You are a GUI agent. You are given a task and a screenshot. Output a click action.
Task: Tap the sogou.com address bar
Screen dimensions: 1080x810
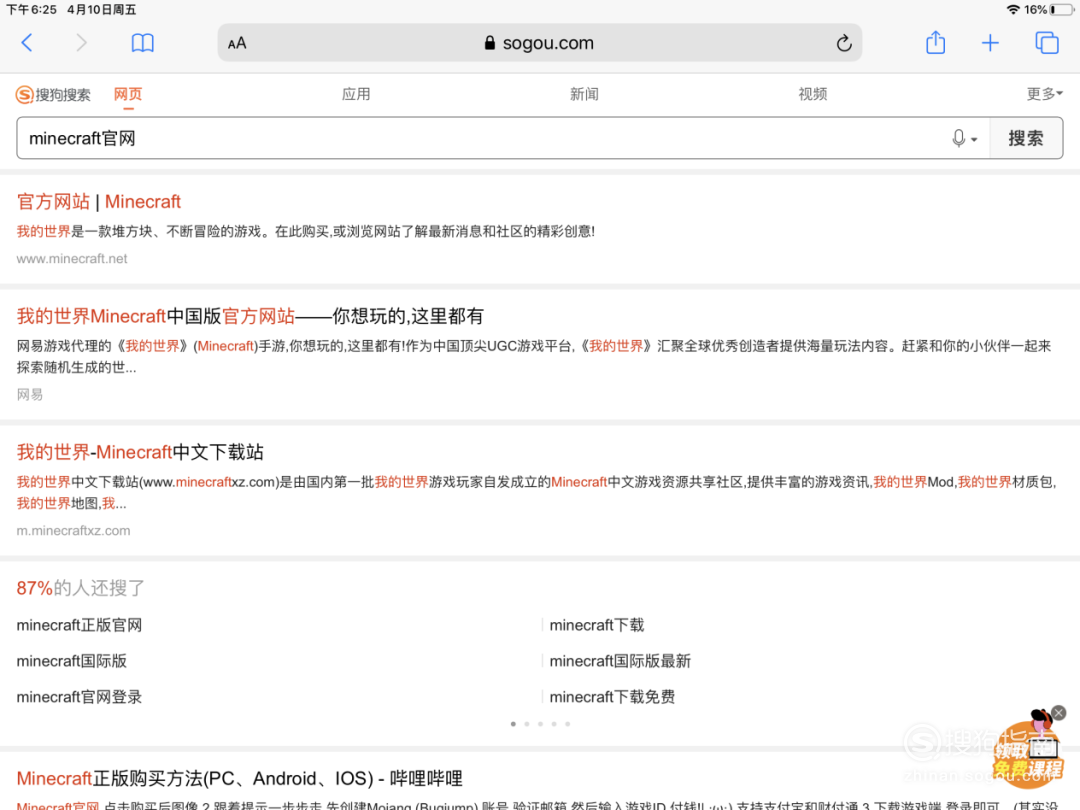click(x=539, y=43)
